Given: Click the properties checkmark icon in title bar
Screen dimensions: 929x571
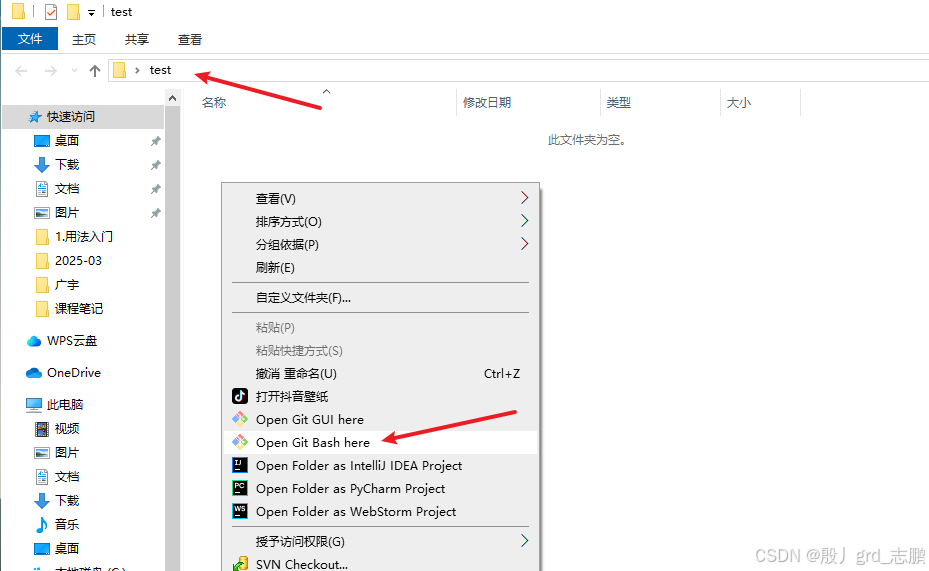Looking at the screenshot, I should 51,11.
